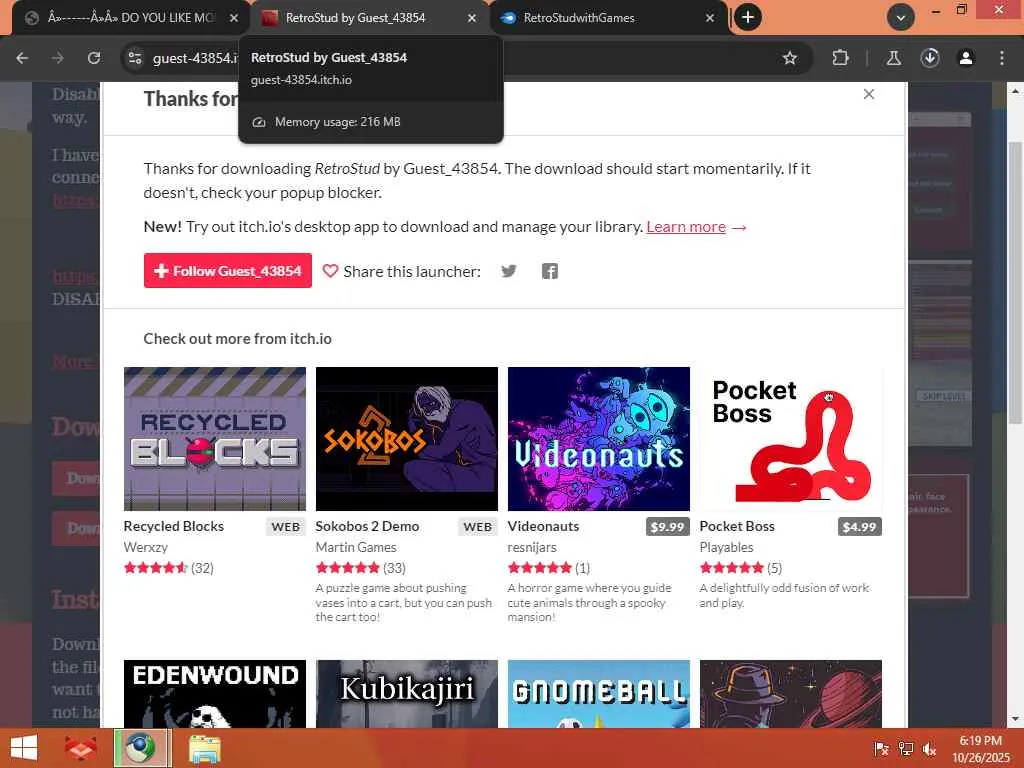The image size is (1024, 768).
Task: Open the Extensions puzzle icon
Action: coord(840,58)
